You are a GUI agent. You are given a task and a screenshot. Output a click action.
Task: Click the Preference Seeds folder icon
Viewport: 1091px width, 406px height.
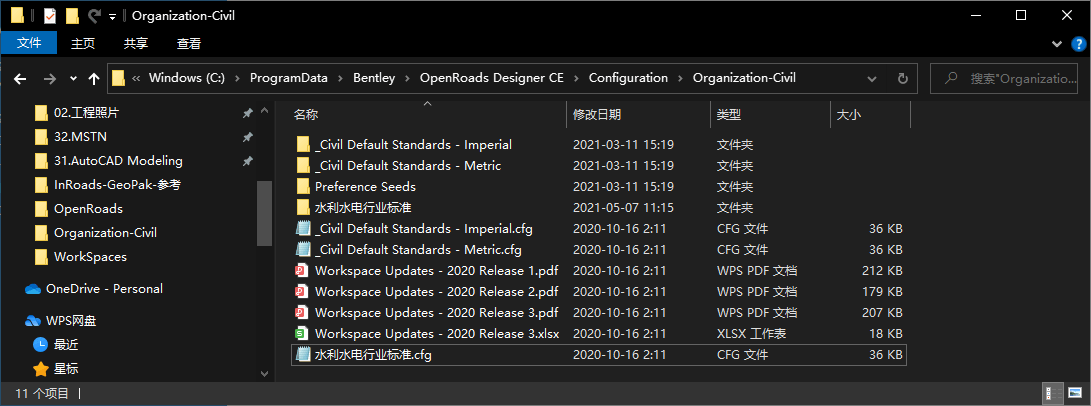pyautogui.click(x=303, y=187)
